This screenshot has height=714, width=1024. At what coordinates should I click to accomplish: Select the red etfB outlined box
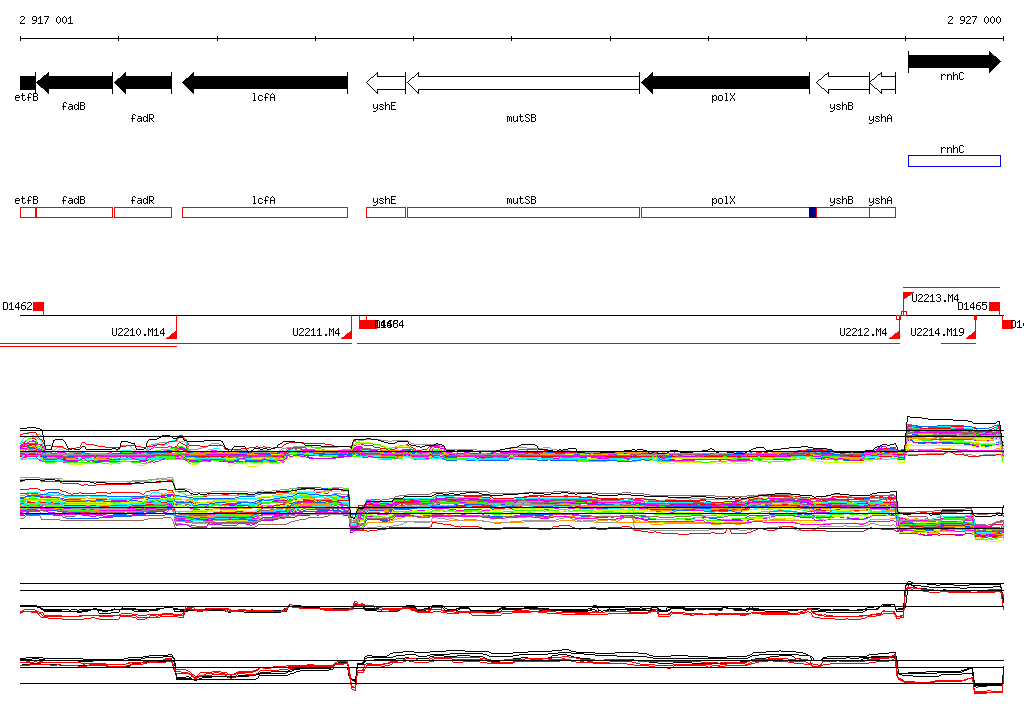(28, 212)
